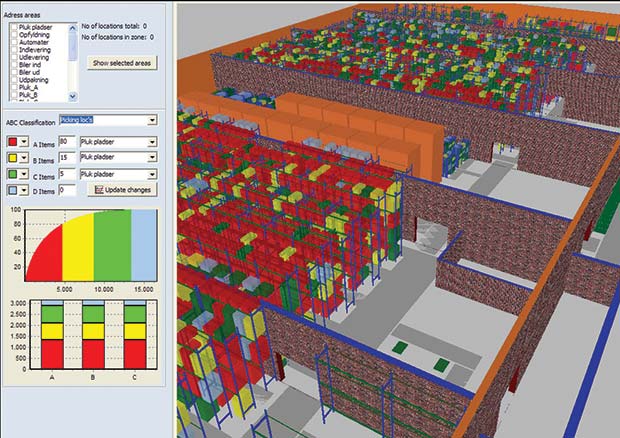Click the A Items percentage field
Viewport: 620px width, 438px height.
[x=68, y=142]
